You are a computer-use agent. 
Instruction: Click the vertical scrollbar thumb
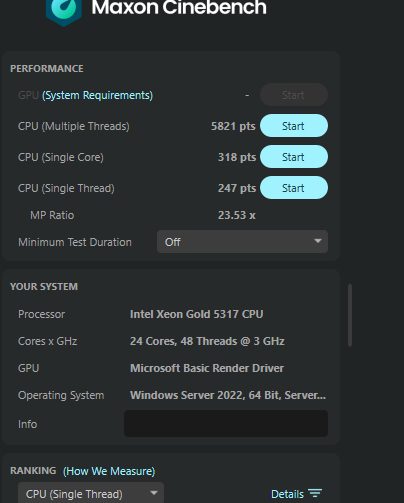(350, 315)
